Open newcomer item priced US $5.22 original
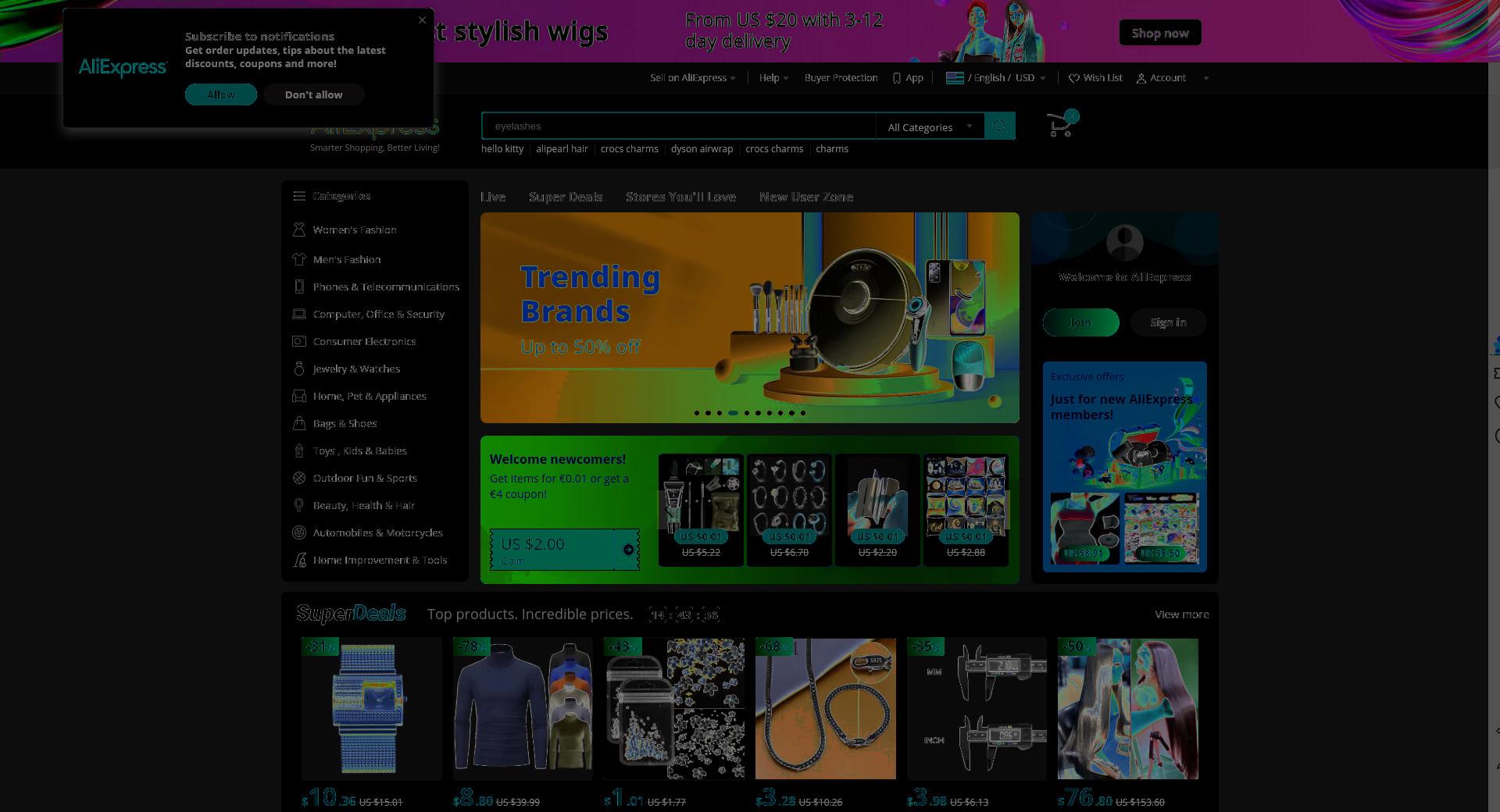This screenshot has width=1500, height=812. tap(701, 509)
